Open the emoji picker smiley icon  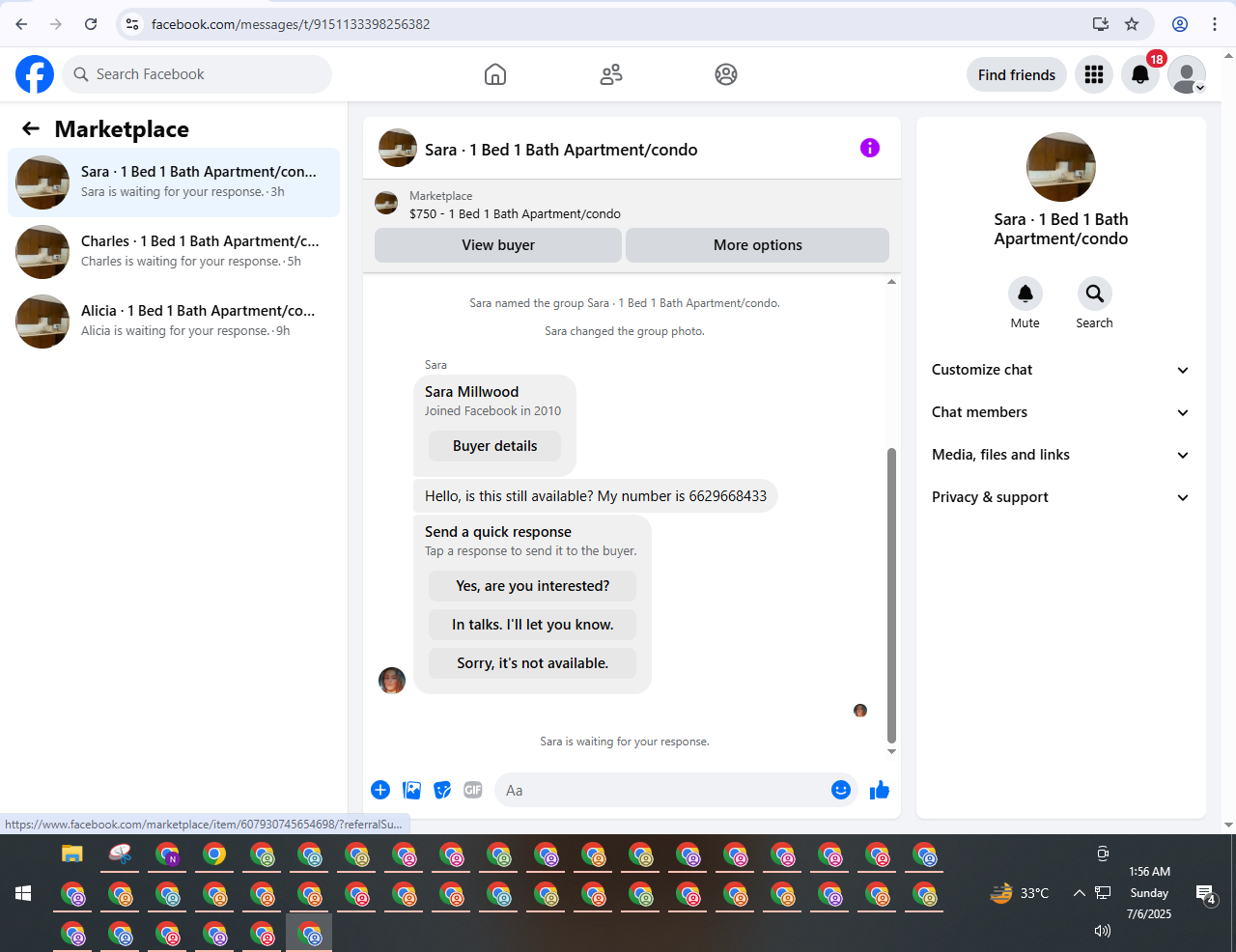click(x=841, y=790)
